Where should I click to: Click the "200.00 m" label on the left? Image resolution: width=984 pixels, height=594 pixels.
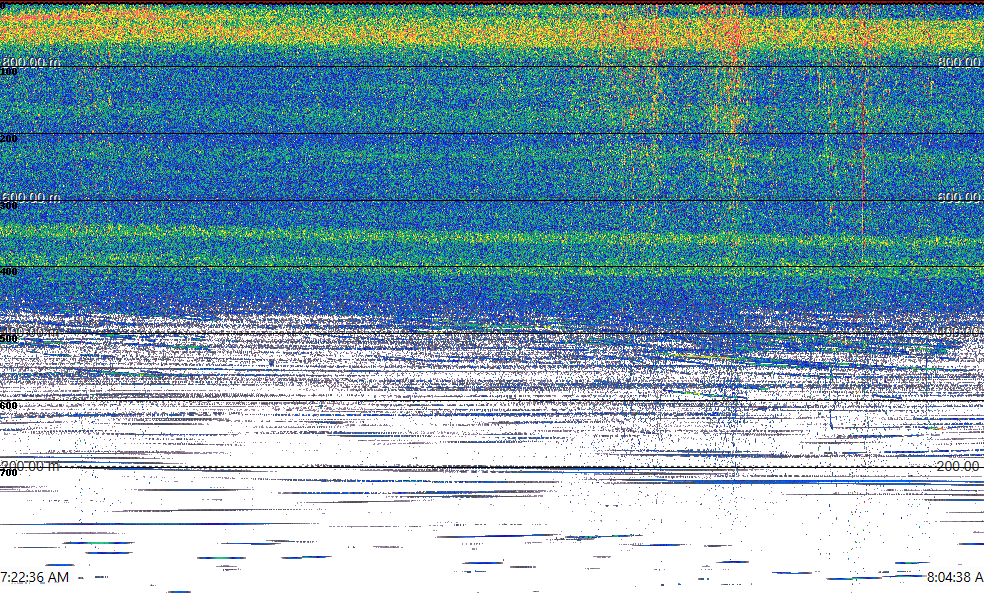coord(30,466)
